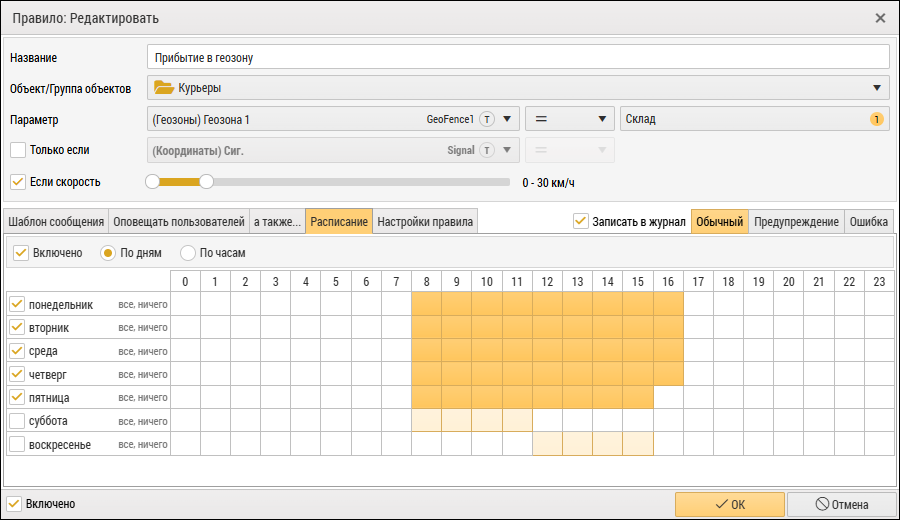
Task: Click the right speed slider handle
Action: tap(206, 182)
